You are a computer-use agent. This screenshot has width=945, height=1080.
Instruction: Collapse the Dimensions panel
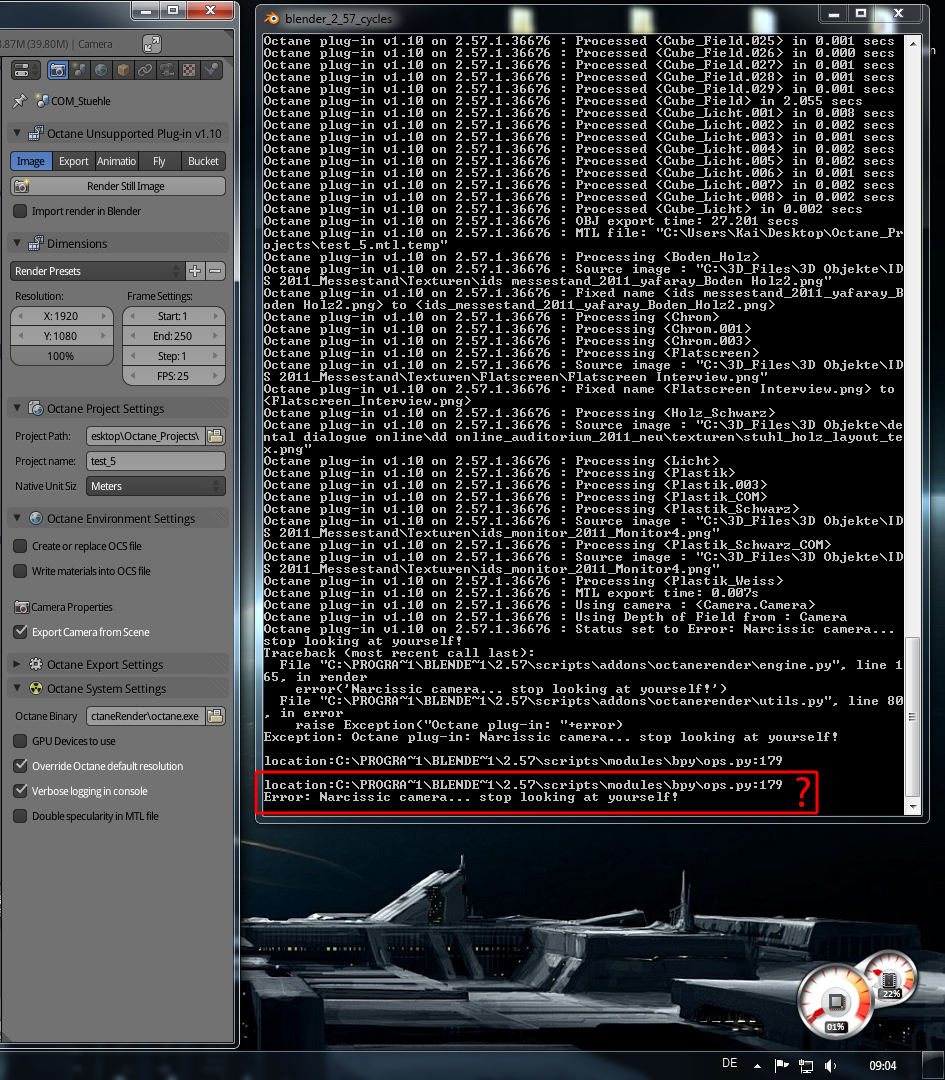point(17,243)
